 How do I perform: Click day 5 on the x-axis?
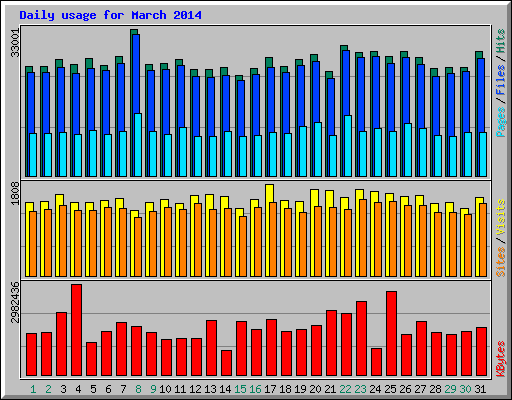tap(93, 389)
